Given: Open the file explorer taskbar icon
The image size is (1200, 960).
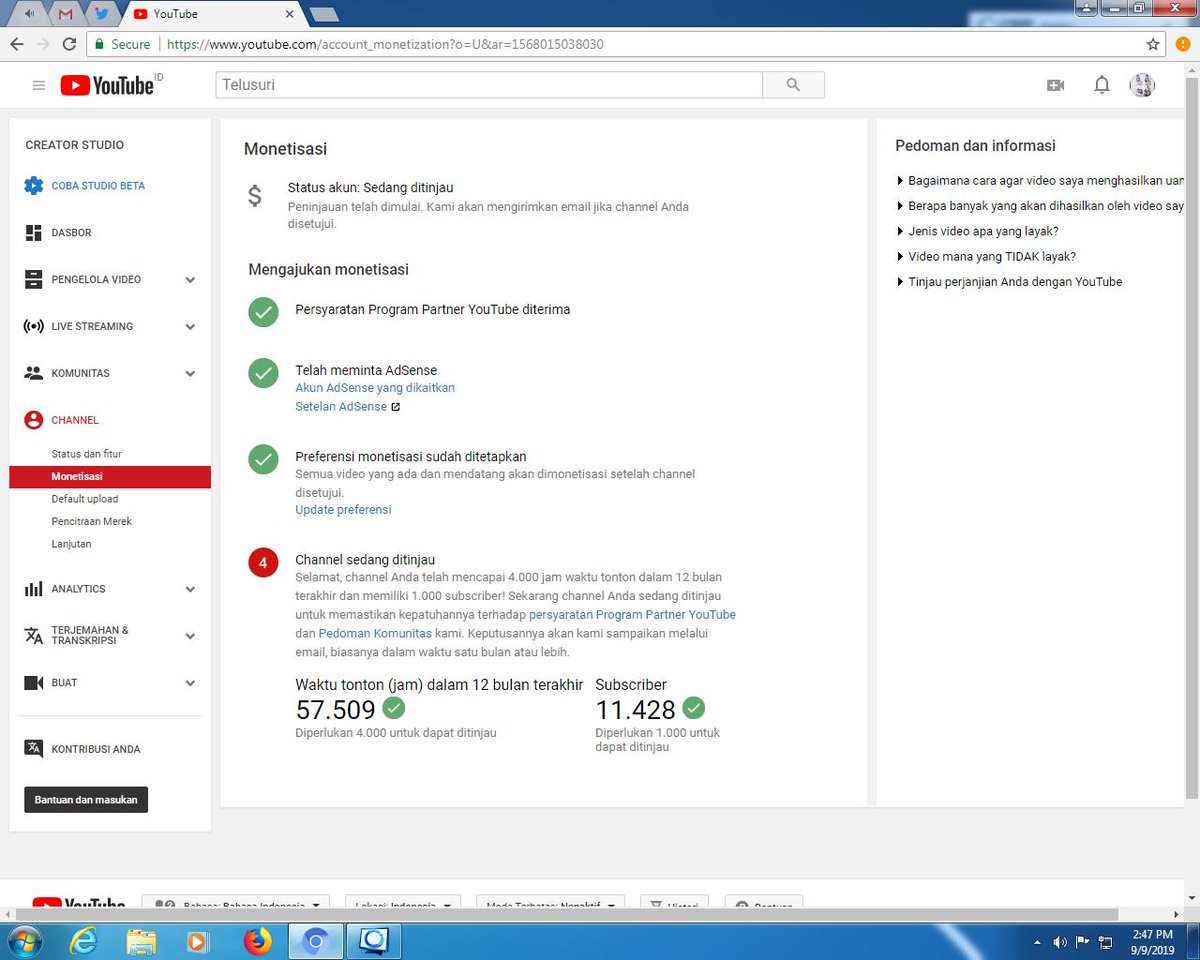Looking at the screenshot, I should coord(142,941).
